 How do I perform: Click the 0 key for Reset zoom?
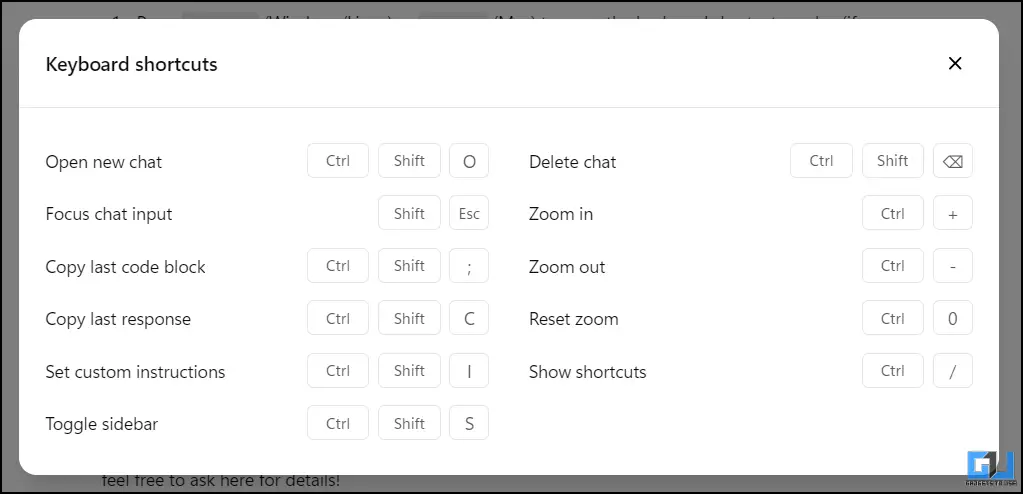pyautogui.click(x=953, y=318)
